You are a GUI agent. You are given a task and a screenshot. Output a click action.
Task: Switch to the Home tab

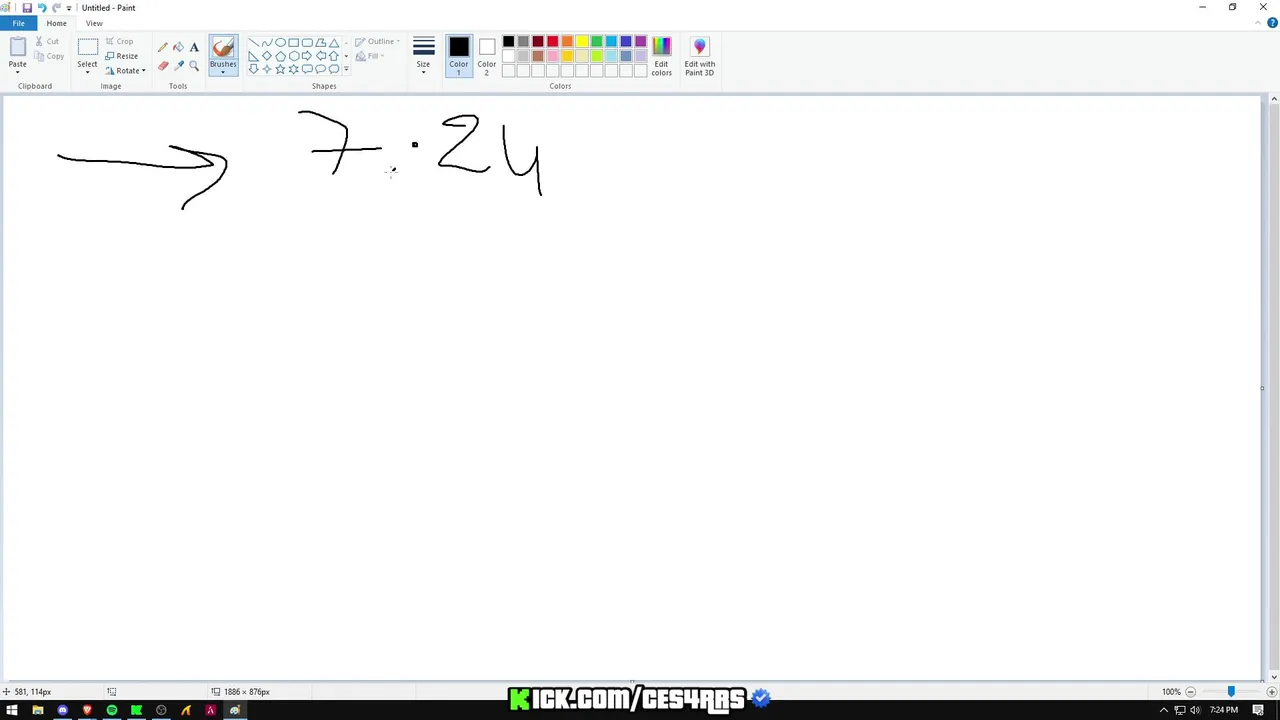pos(56,23)
